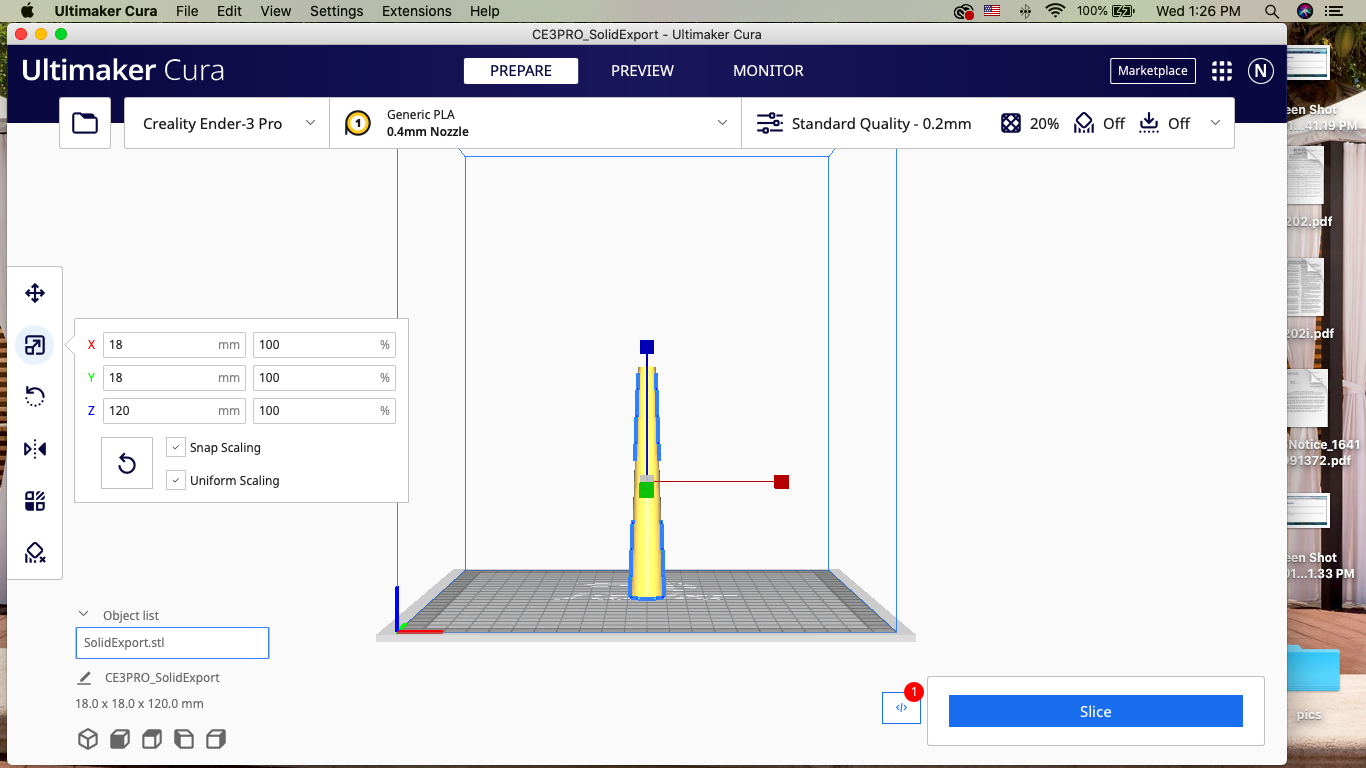1366x768 pixels.
Task: Switch to the PREVIEW tab
Action: click(642, 71)
